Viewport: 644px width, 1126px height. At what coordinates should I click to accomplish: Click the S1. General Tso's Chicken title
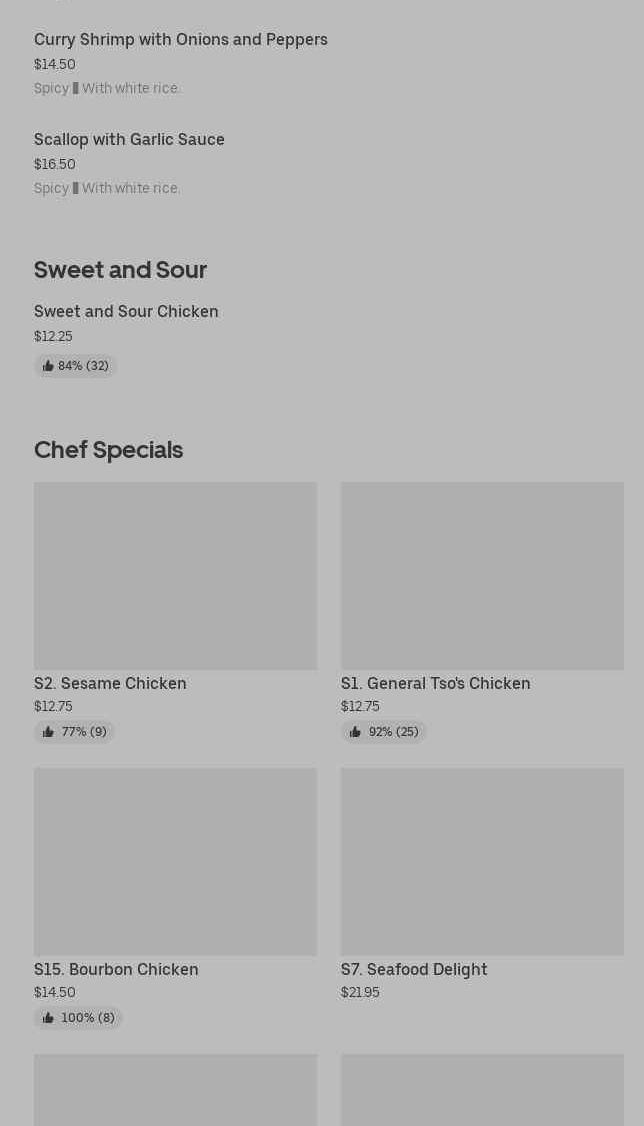435,684
